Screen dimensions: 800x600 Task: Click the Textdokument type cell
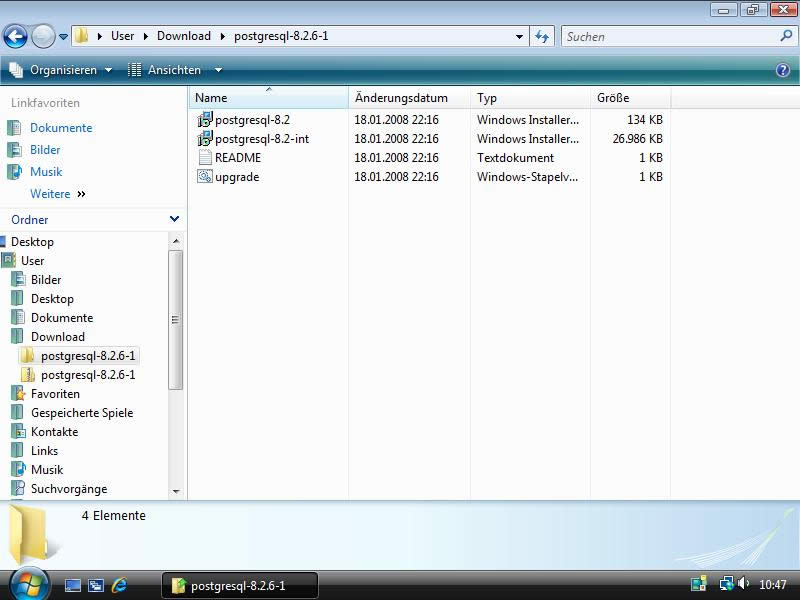click(515, 158)
